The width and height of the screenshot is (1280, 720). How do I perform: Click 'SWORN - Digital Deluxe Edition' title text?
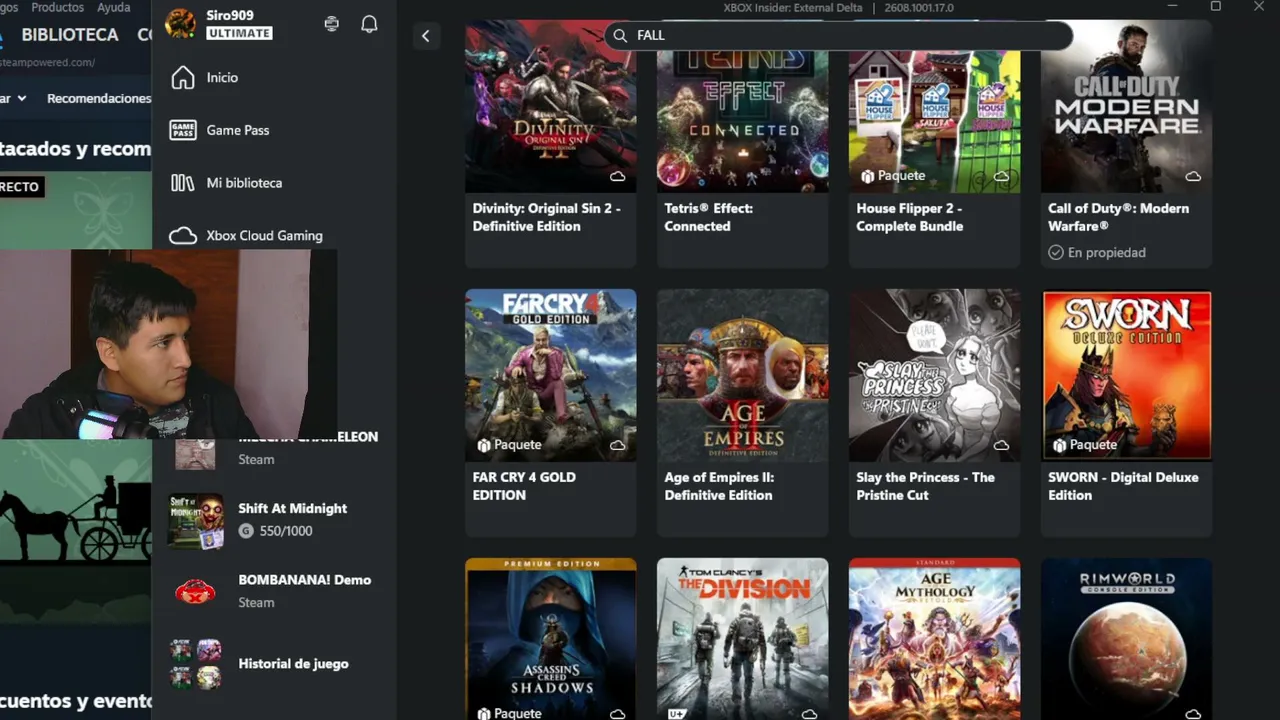1123,486
